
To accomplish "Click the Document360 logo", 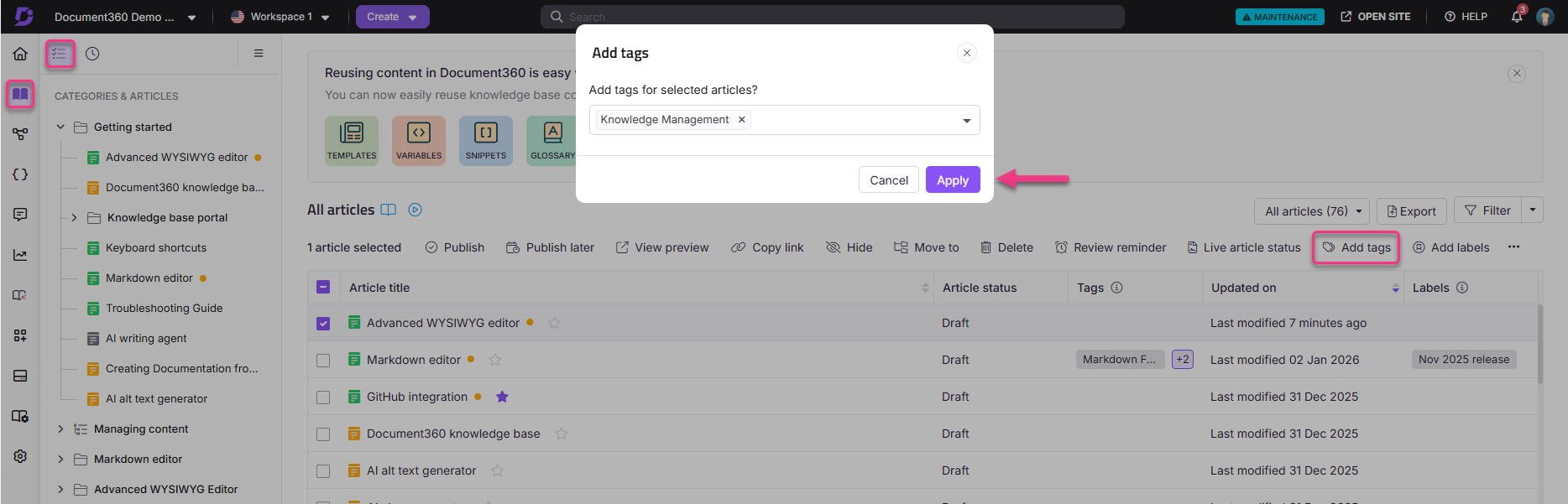I will coord(24,16).
